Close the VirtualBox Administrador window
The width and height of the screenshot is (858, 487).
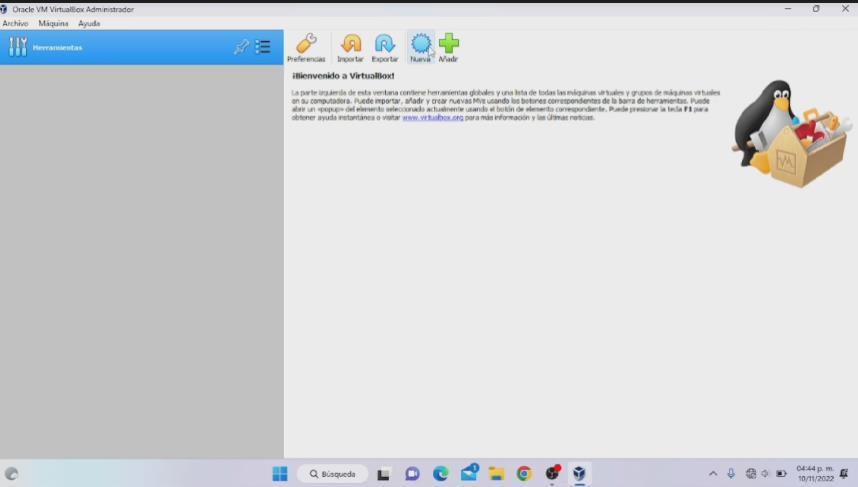(845, 9)
